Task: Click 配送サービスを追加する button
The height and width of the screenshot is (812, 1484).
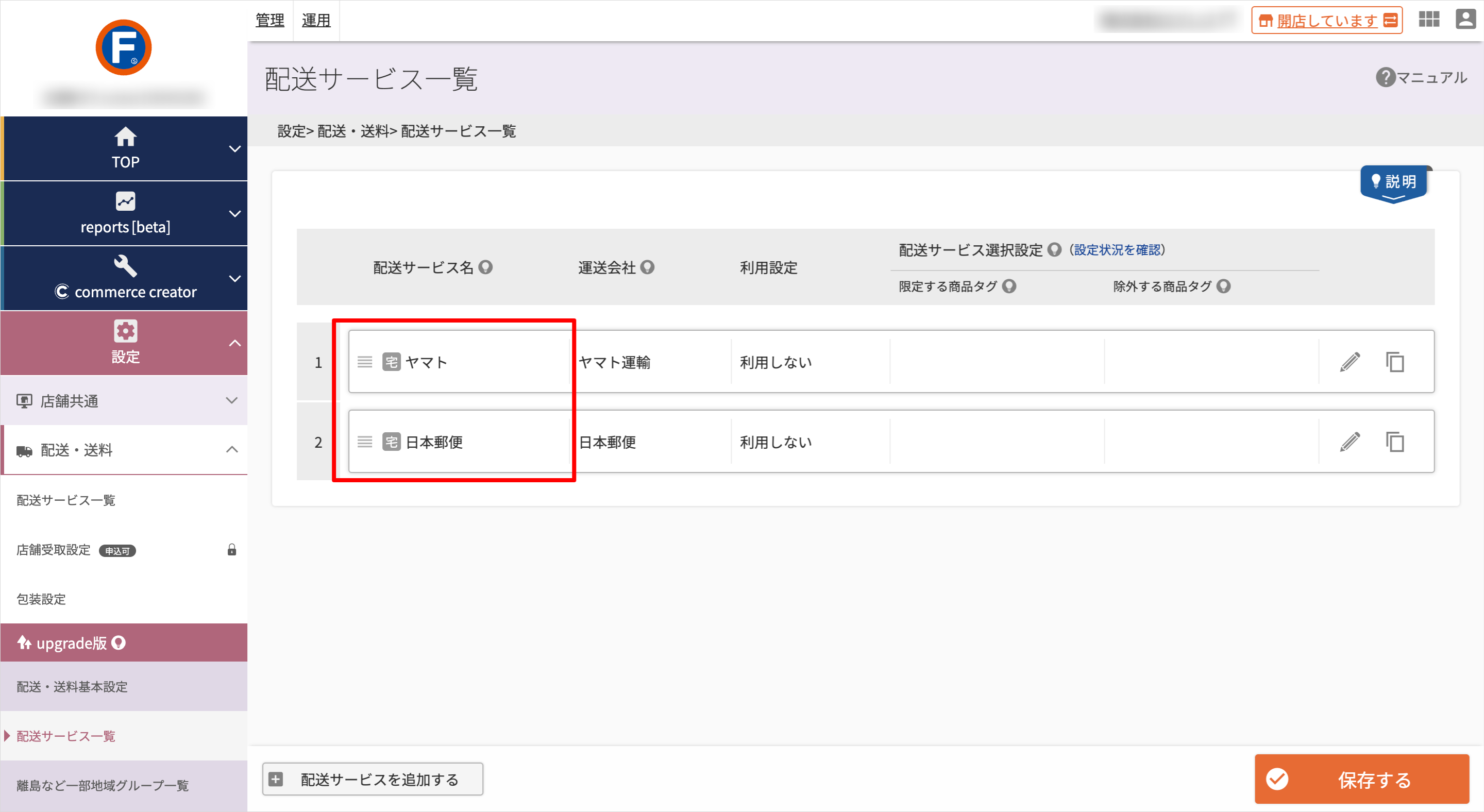Action: [x=373, y=779]
